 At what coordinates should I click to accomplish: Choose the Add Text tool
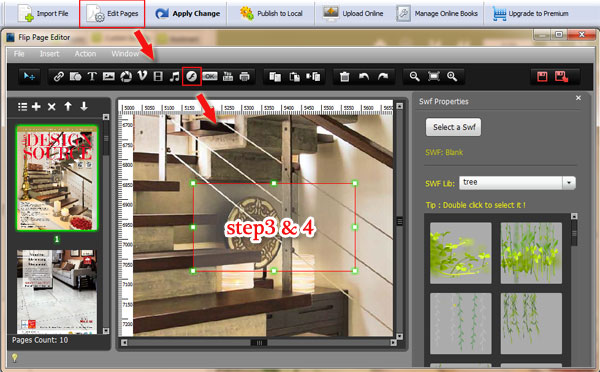pyautogui.click(x=92, y=77)
